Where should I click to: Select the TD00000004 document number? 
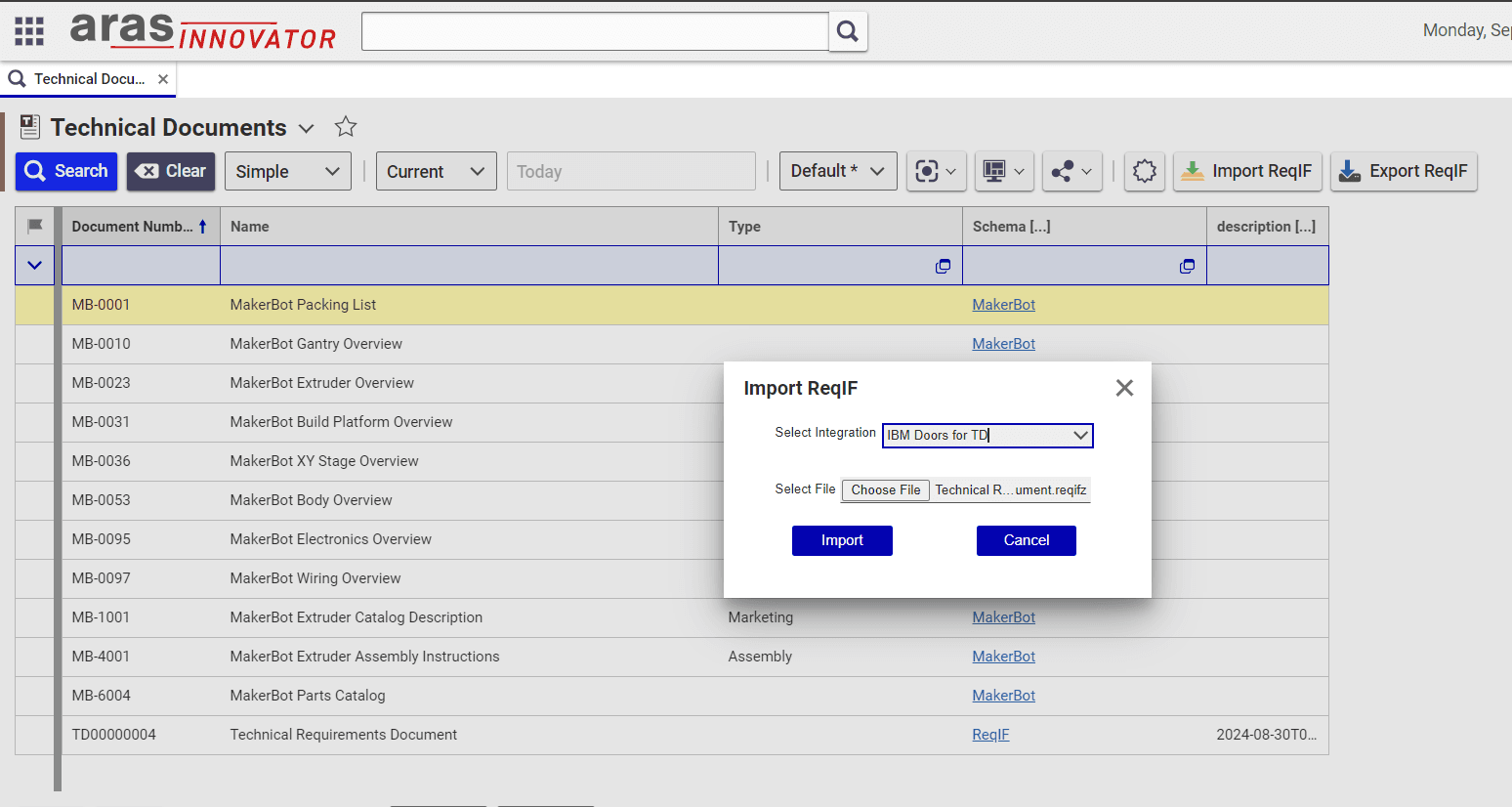click(x=113, y=735)
